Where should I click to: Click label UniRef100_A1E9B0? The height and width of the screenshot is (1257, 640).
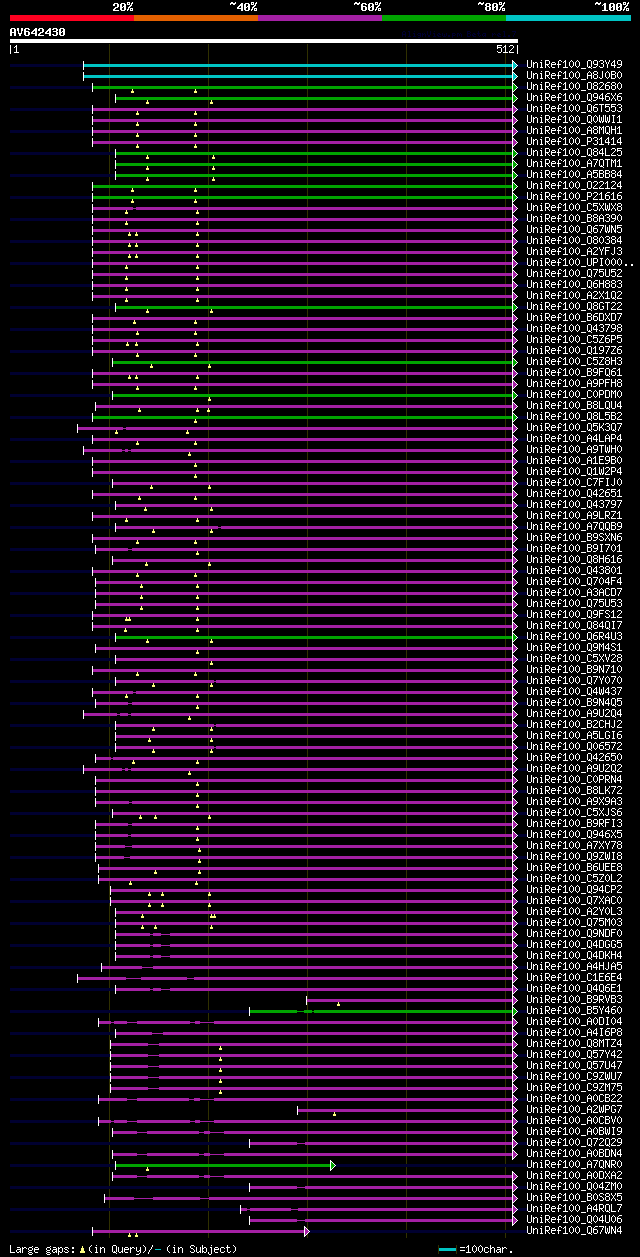[574, 461]
